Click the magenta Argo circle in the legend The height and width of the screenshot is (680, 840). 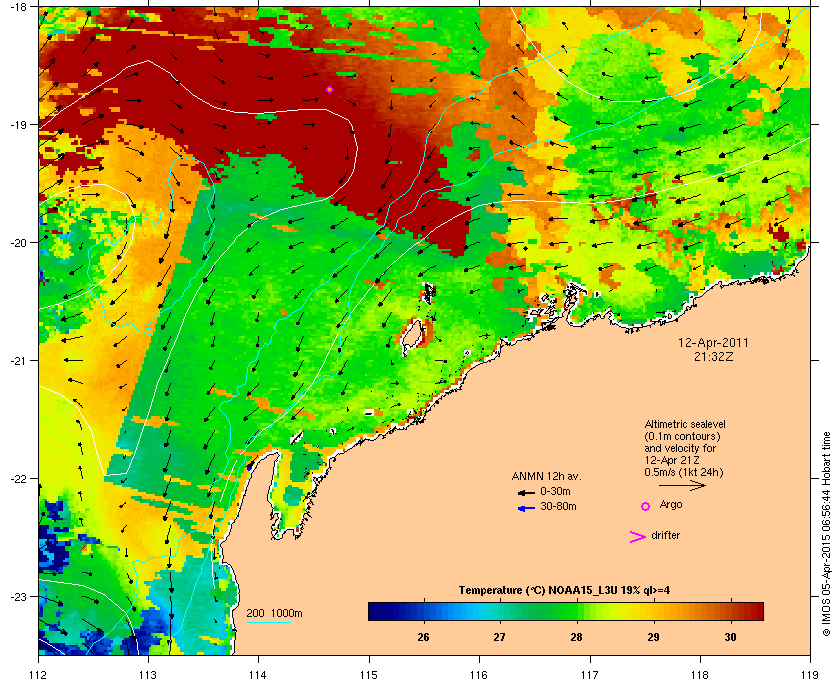point(646,506)
